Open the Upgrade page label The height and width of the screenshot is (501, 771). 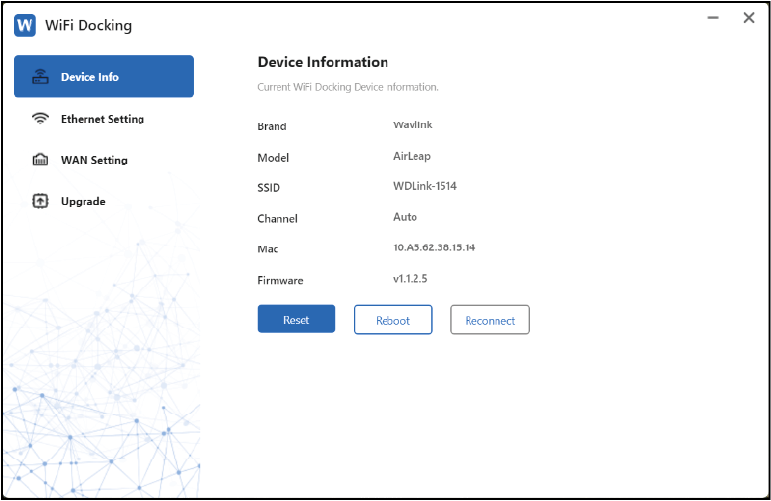click(x=83, y=201)
